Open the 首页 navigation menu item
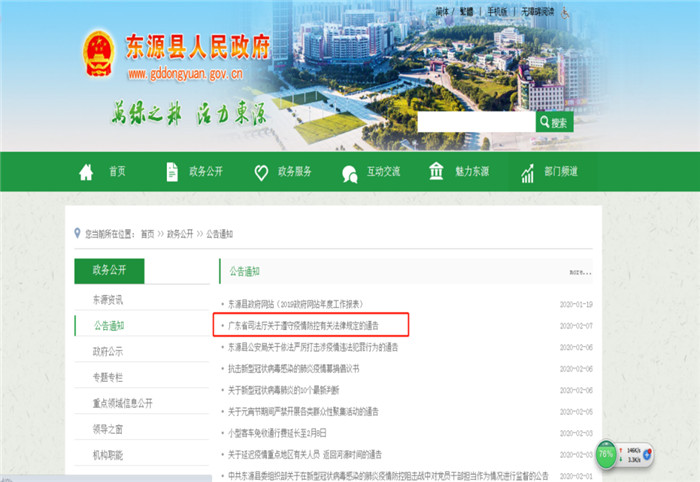 pos(117,171)
